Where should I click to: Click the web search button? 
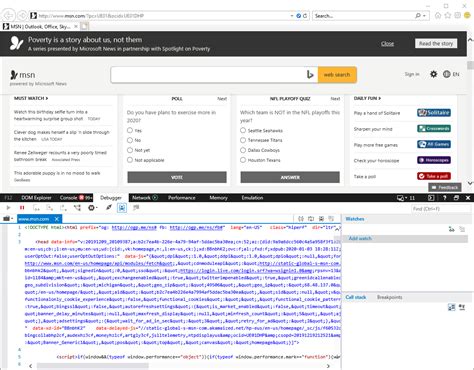coord(337,75)
